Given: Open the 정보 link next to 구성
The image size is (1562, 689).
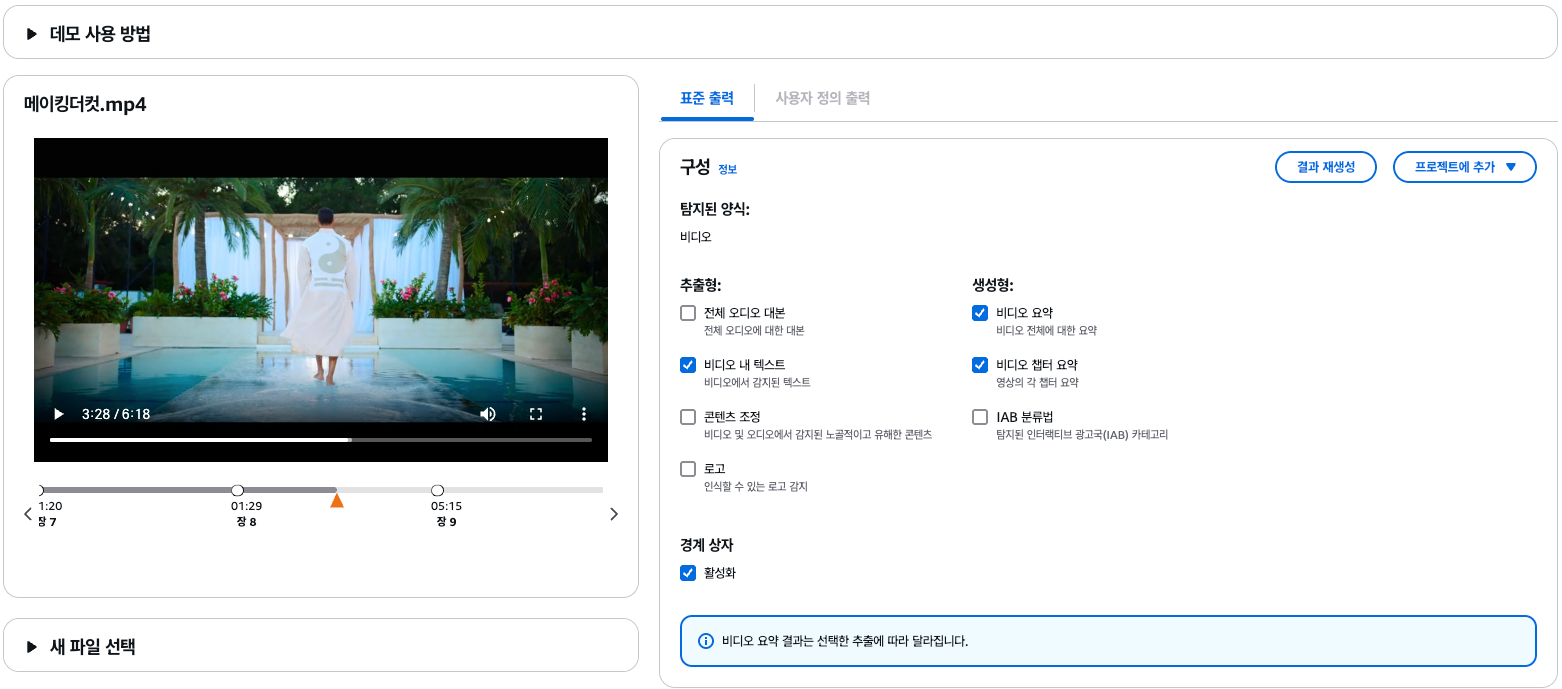Looking at the screenshot, I should coord(727,169).
